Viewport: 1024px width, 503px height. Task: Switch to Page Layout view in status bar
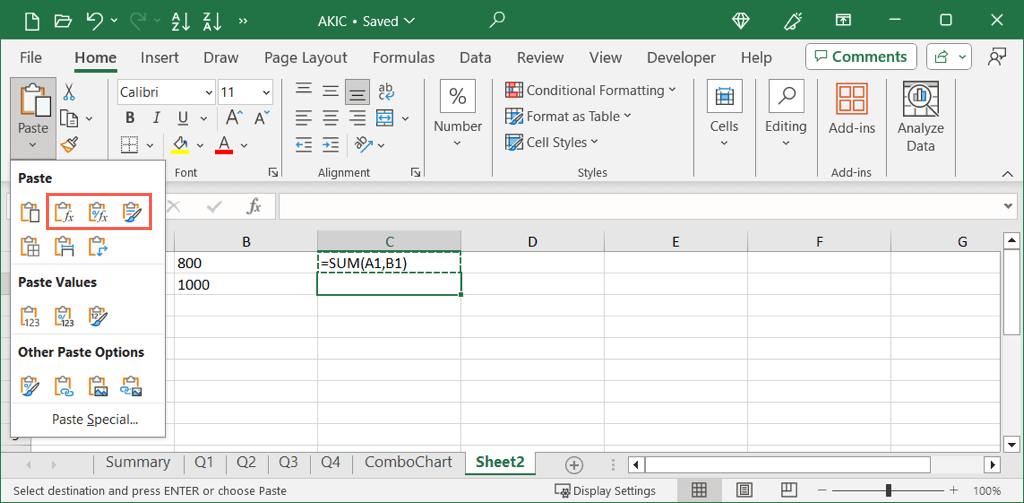tap(744, 490)
